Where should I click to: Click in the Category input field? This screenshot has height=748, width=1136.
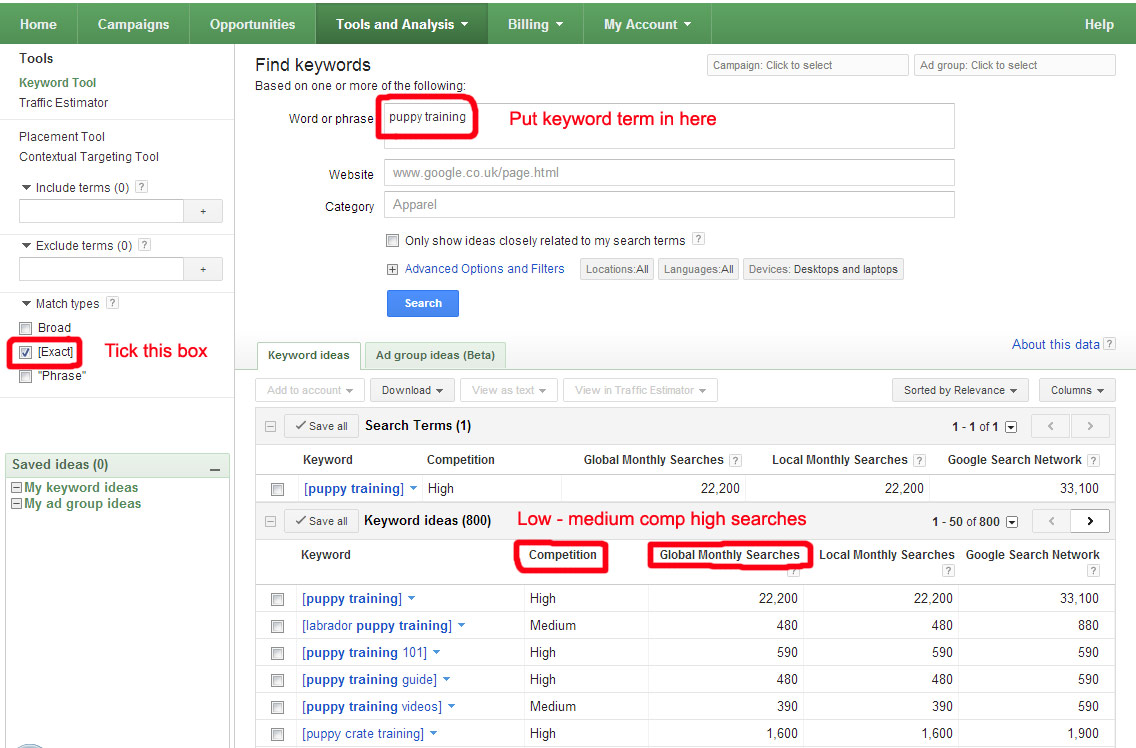point(669,204)
